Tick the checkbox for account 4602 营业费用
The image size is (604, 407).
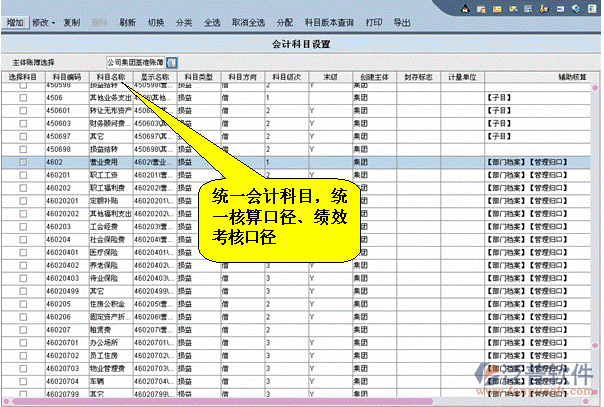(x=23, y=160)
